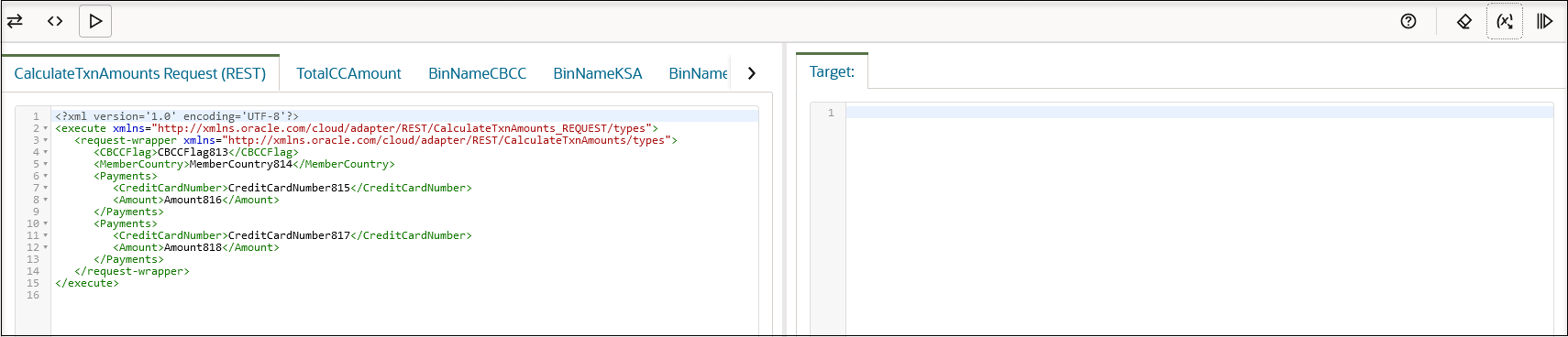Collapse the execute element fold arrow, line 2

pyautogui.click(x=46, y=129)
